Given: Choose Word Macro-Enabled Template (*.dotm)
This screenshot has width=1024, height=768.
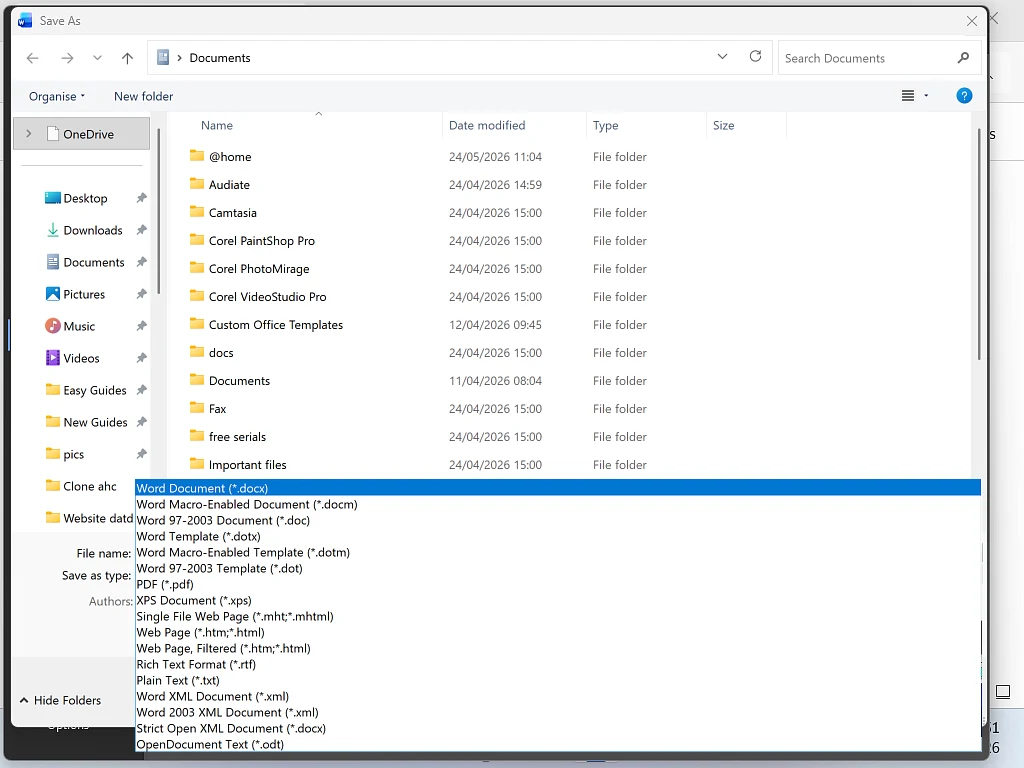Looking at the screenshot, I should (558, 552).
